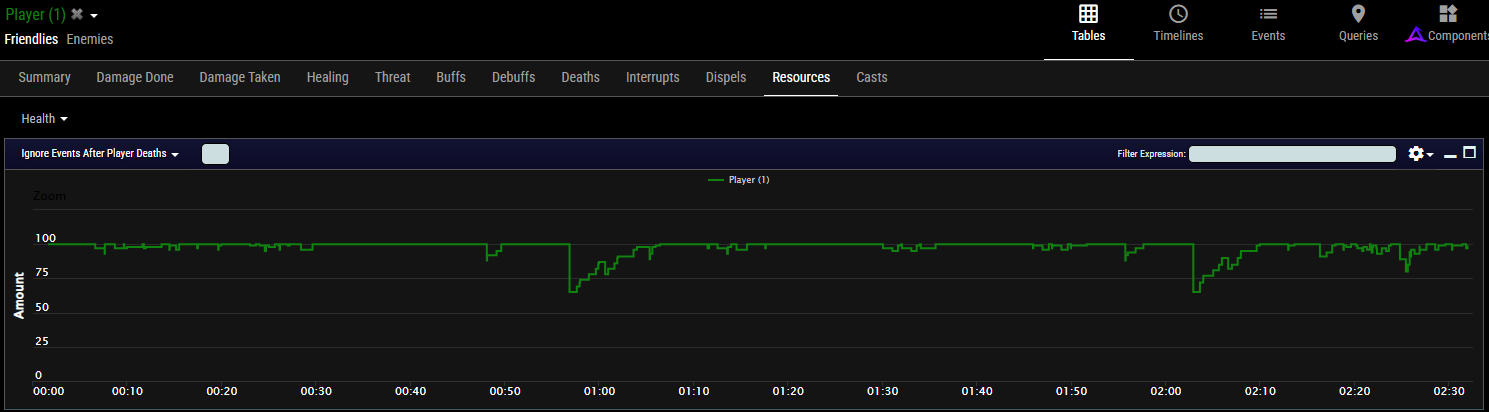Focus the Filter Expression input field
This screenshot has height=412, width=1489.
point(1292,154)
